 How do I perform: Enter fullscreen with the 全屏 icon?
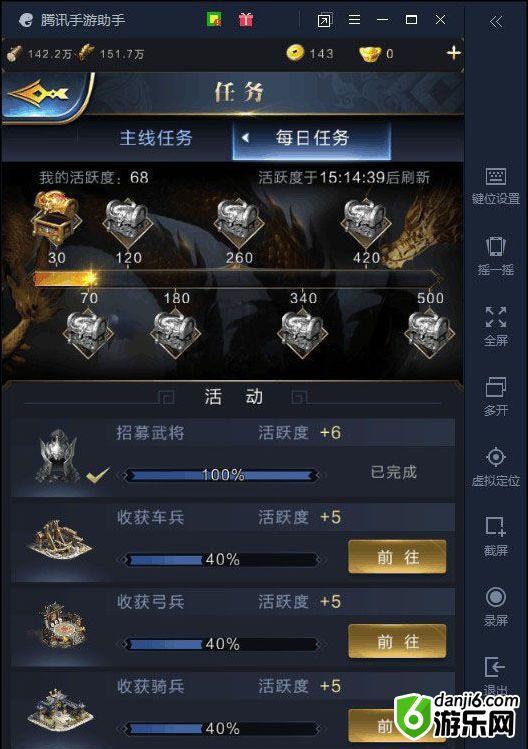pos(496,317)
